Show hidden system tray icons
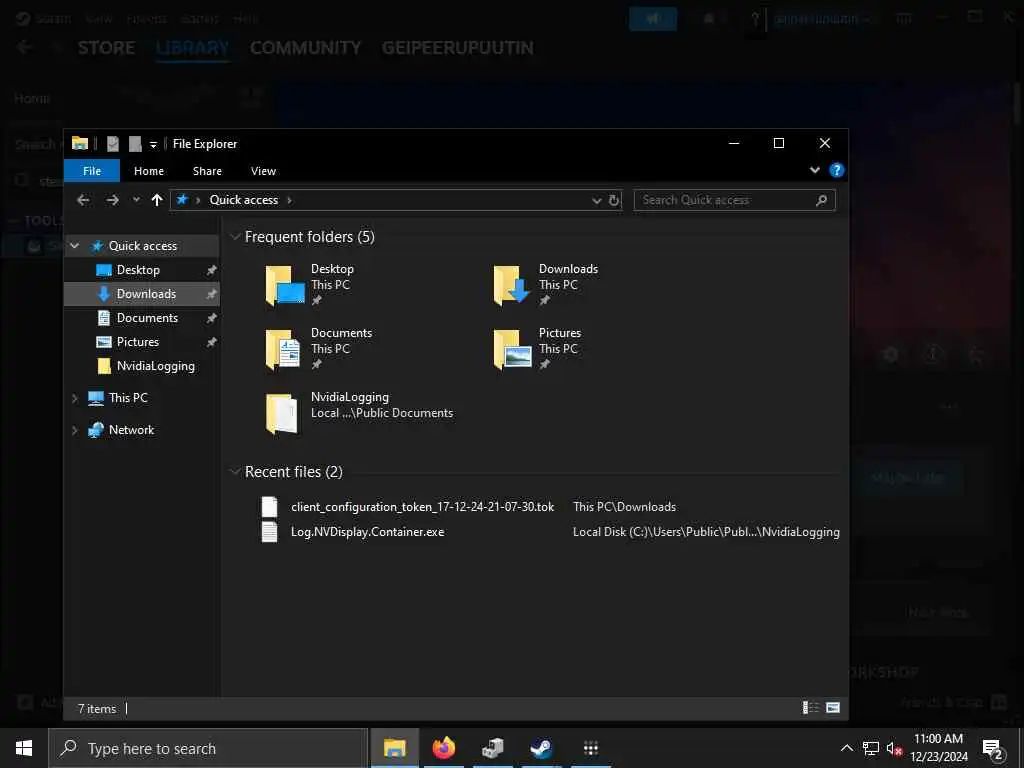Image resolution: width=1024 pixels, height=768 pixels. coord(846,748)
